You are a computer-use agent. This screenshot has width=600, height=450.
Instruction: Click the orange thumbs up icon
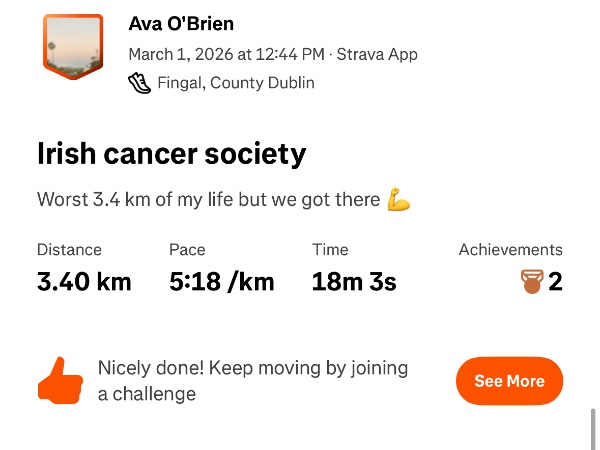[x=59, y=380]
